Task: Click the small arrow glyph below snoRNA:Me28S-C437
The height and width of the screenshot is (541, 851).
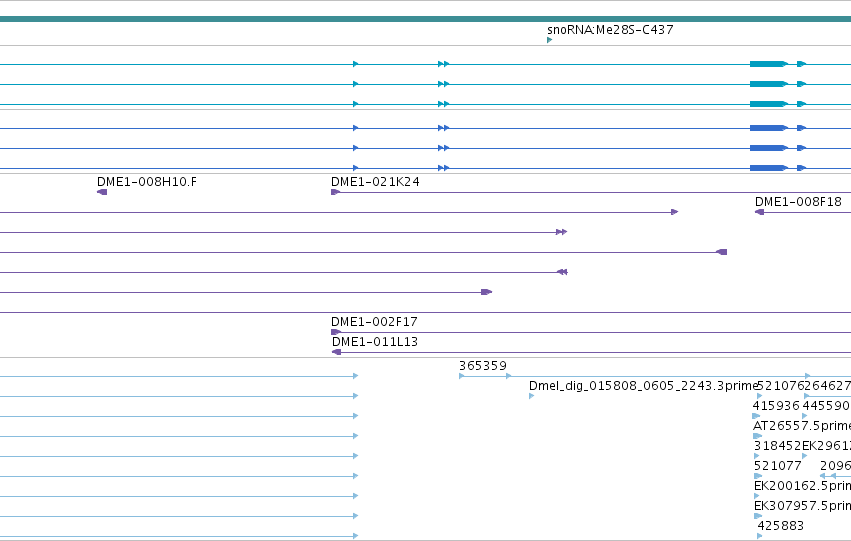Action: (x=550, y=40)
